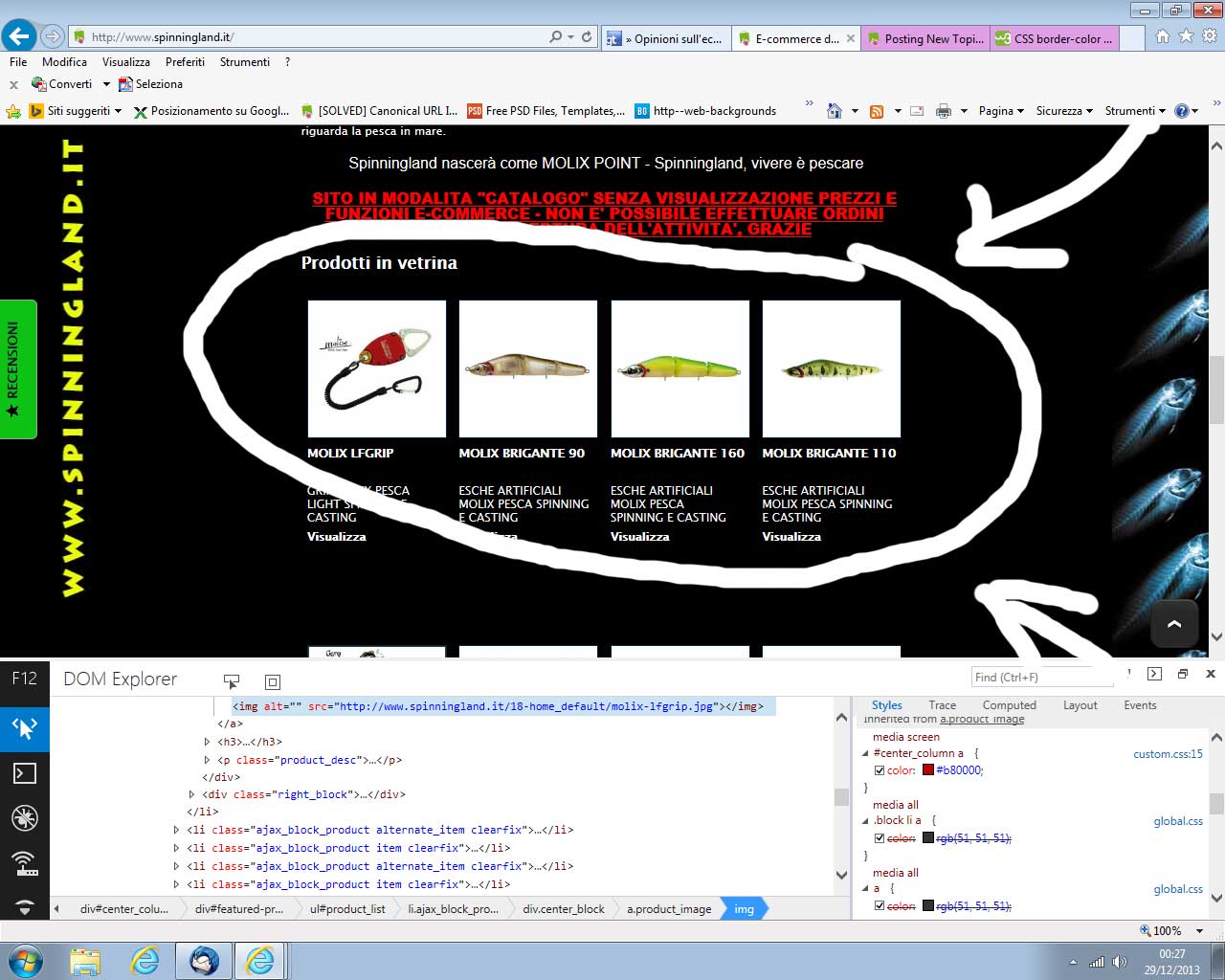Viewport: 1225px width, 980px height.
Task: Toggle the last 'a' rule color checkbox
Action: [880, 905]
